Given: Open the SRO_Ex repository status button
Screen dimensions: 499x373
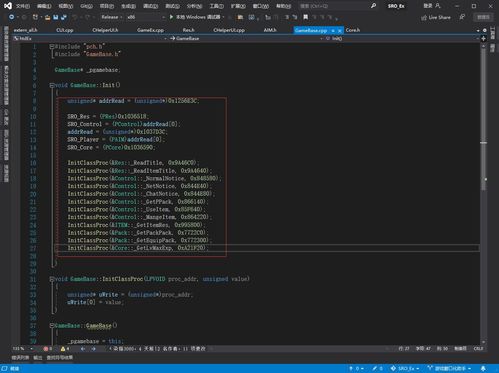Looking at the screenshot, I should (405, 368).
